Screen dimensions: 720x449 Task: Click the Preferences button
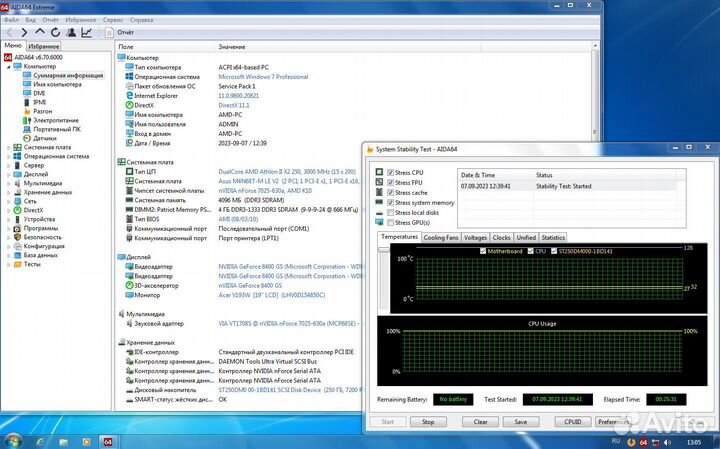613,422
